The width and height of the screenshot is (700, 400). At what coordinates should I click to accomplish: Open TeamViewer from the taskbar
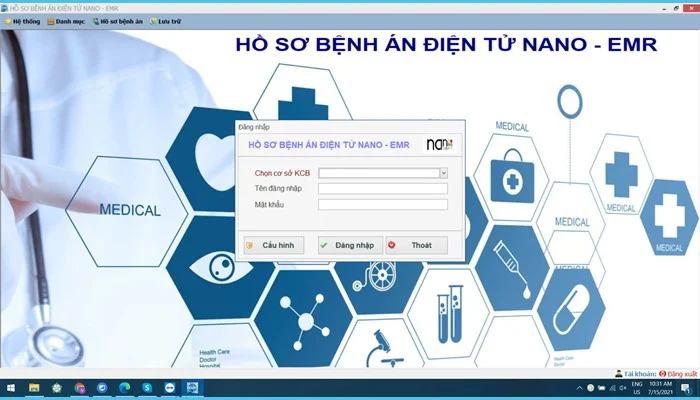(x=170, y=388)
